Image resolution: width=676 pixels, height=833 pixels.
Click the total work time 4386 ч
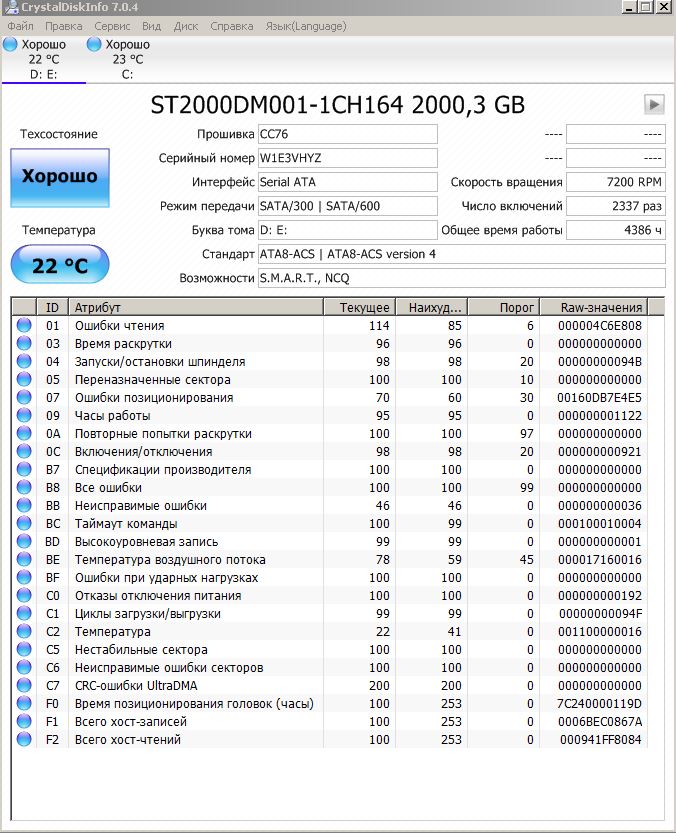[615, 230]
